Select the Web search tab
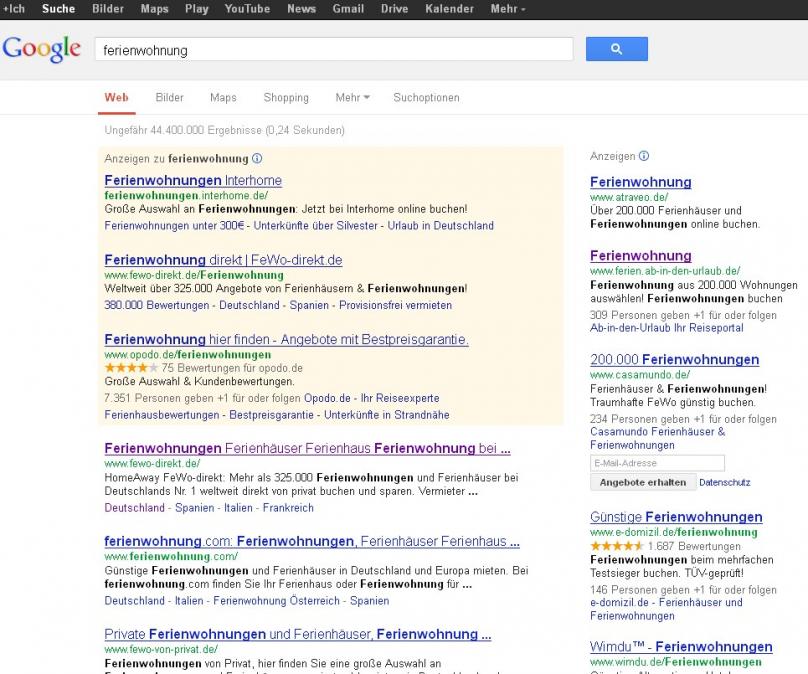Image resolution: width=808 pixels, height=674 pixels. (116, 97)
